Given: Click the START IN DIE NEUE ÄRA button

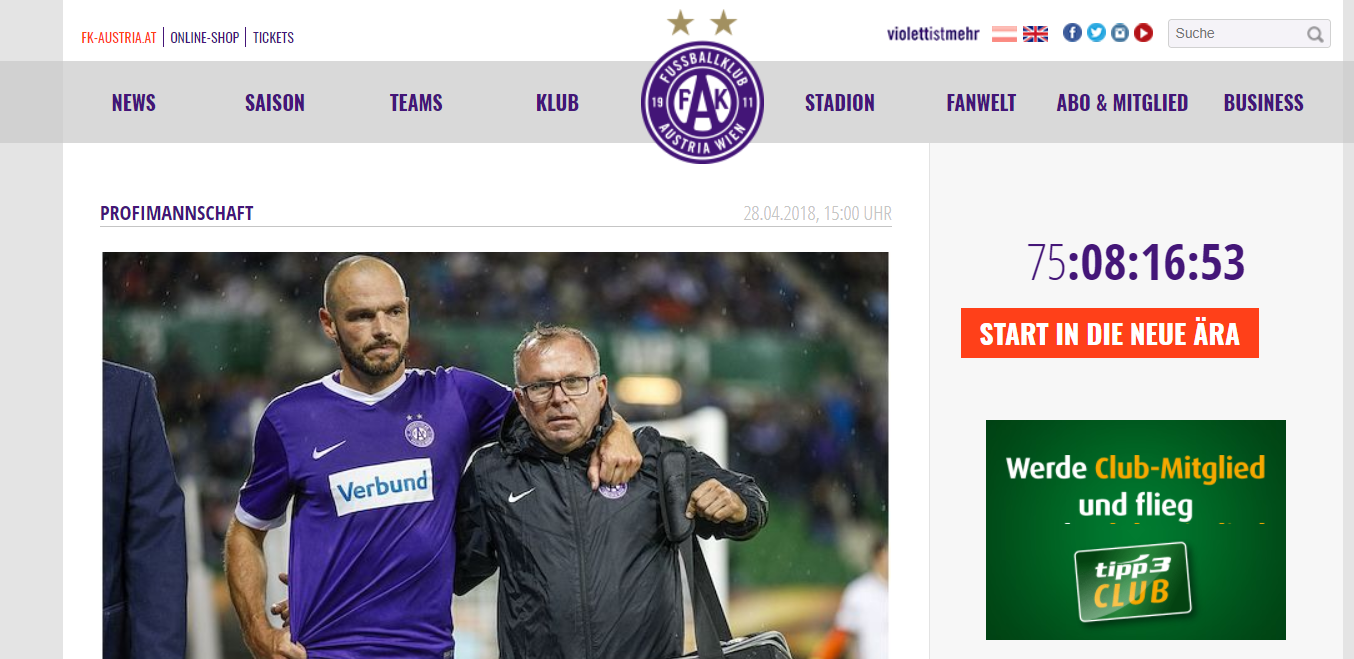Looking at the screenshot, I should pos(1110,333).
